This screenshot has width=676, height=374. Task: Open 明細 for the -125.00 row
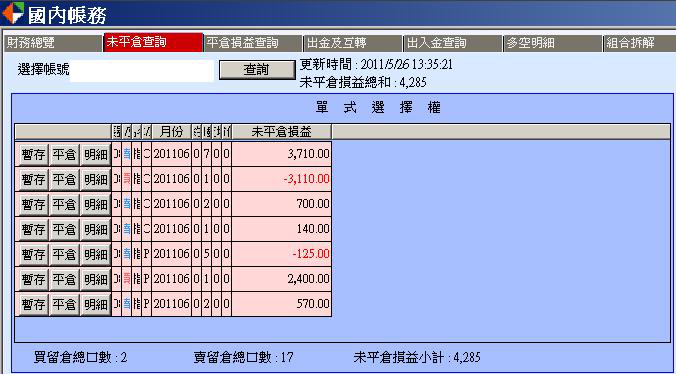click(96, 254)
